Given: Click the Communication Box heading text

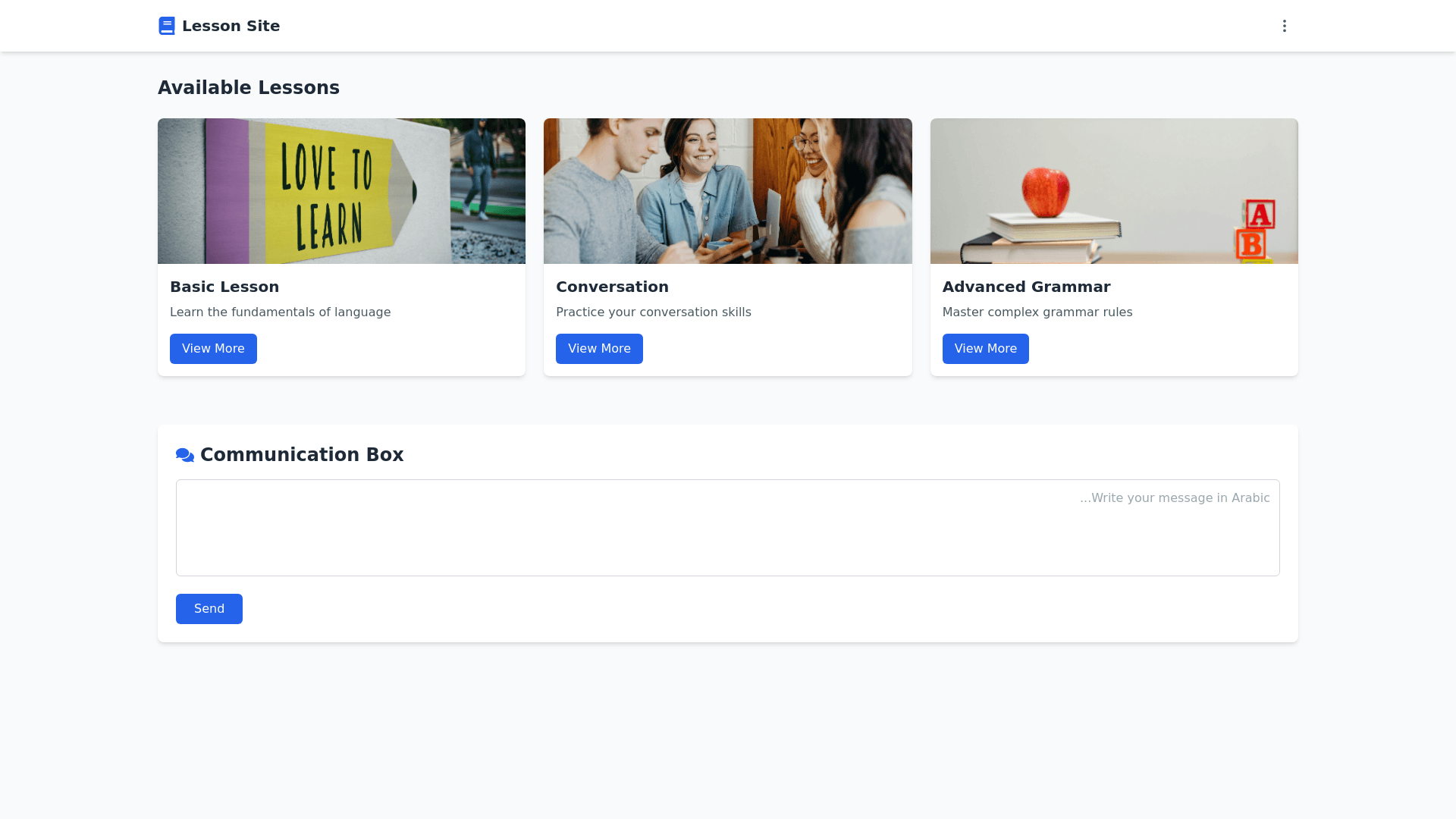Looking at the screenshot, I should click(302, 455).
